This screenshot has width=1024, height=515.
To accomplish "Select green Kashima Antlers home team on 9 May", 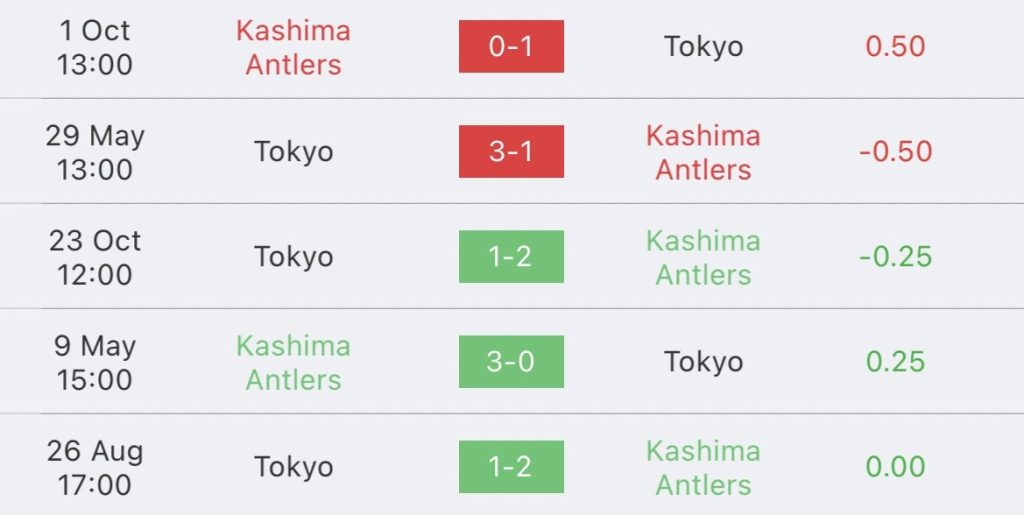I will 293,362.
